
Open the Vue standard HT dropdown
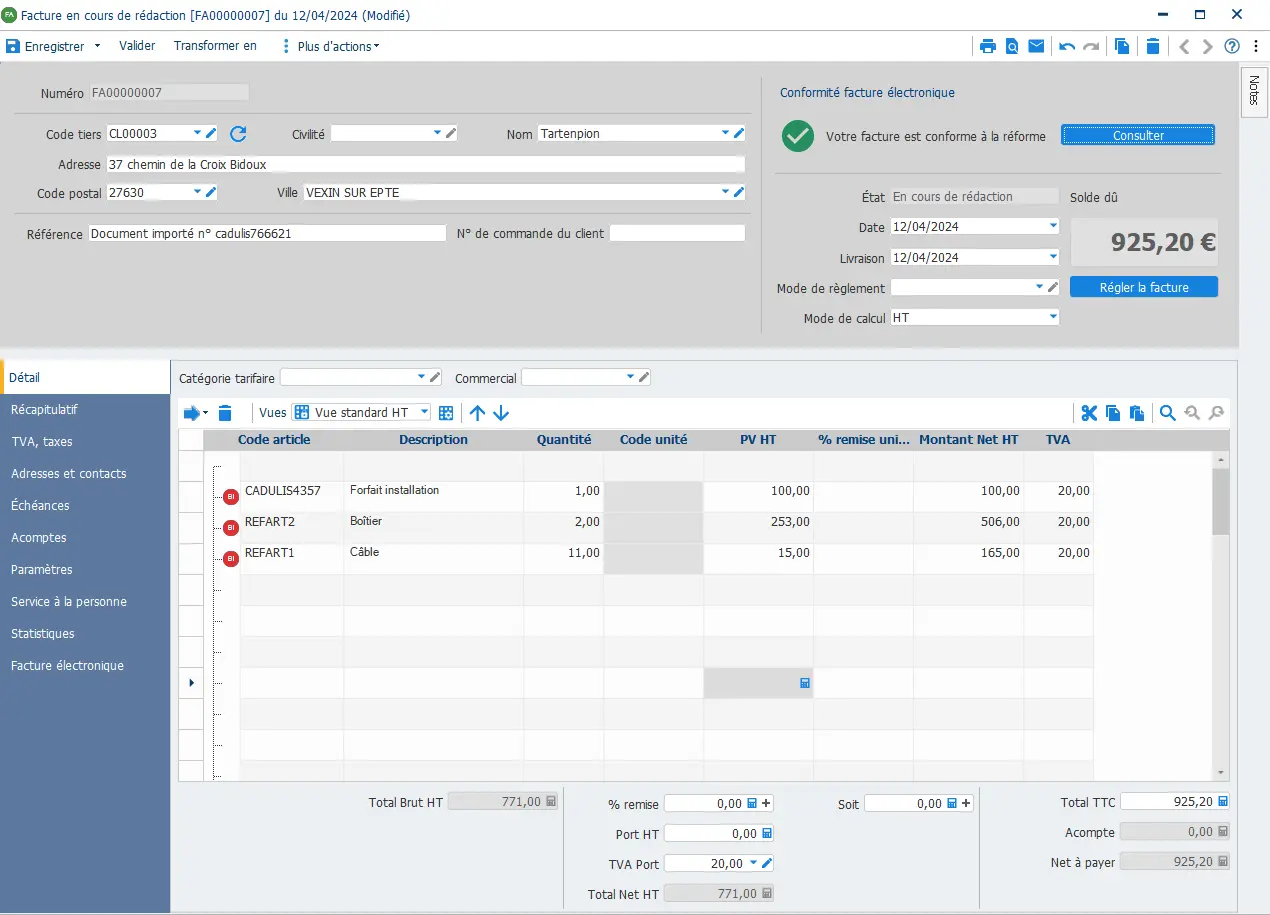tap(424, 412)
